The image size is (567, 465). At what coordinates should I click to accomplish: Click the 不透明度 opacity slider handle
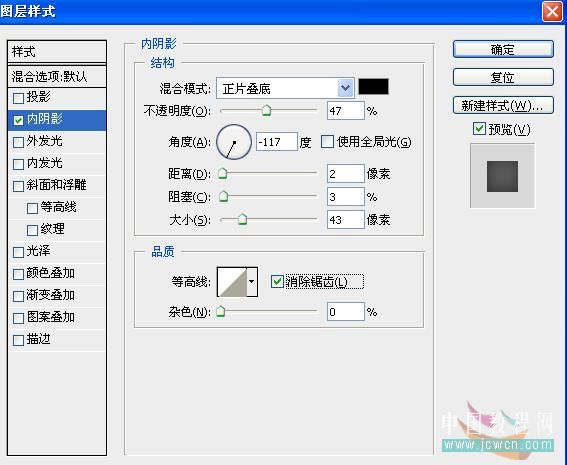click(267, 111)
